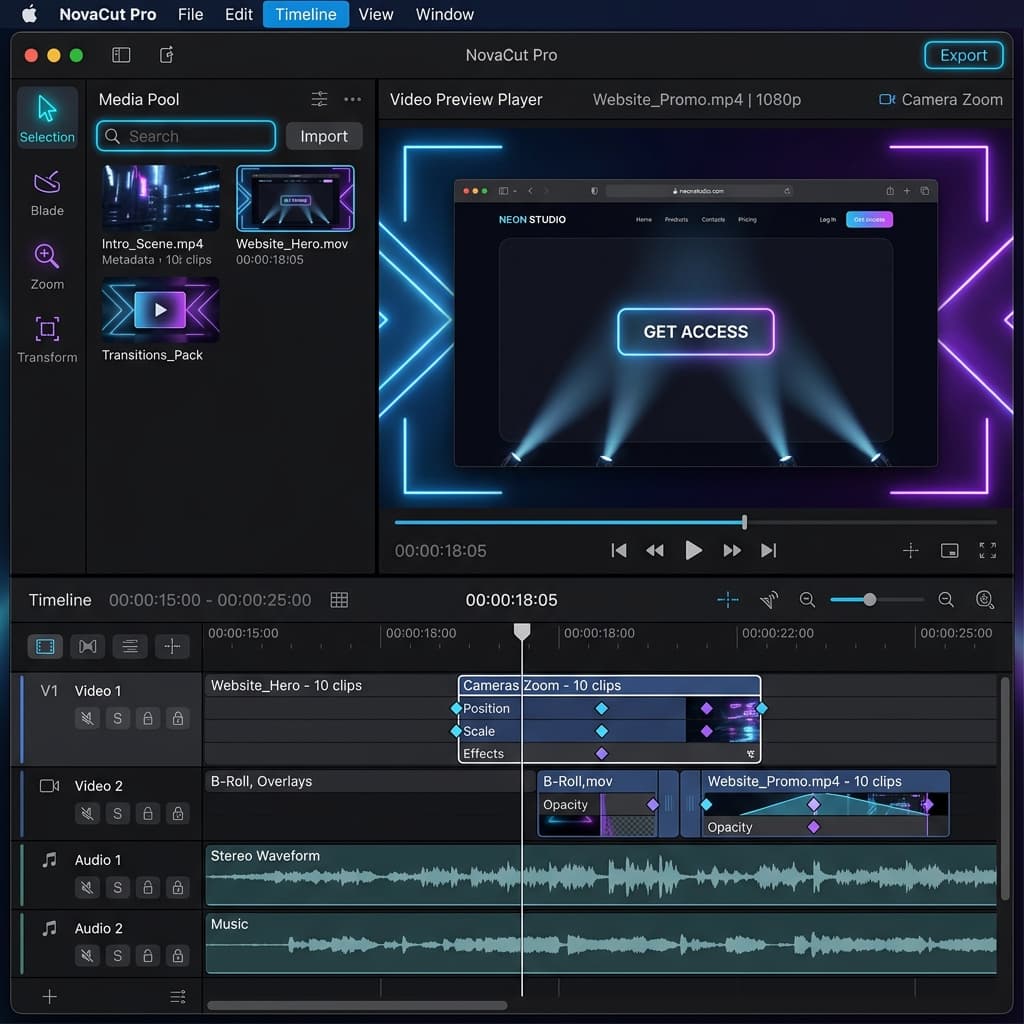Open Media Pool three-dots options menu
The image size is (1024, 1024).
click(353, 99)
